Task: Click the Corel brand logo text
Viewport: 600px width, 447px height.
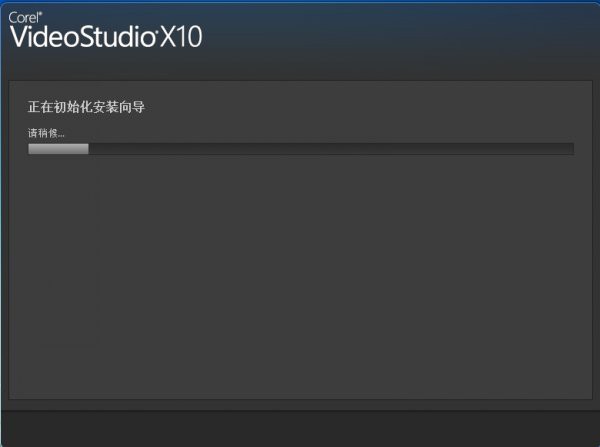Action: pos(24,18)
